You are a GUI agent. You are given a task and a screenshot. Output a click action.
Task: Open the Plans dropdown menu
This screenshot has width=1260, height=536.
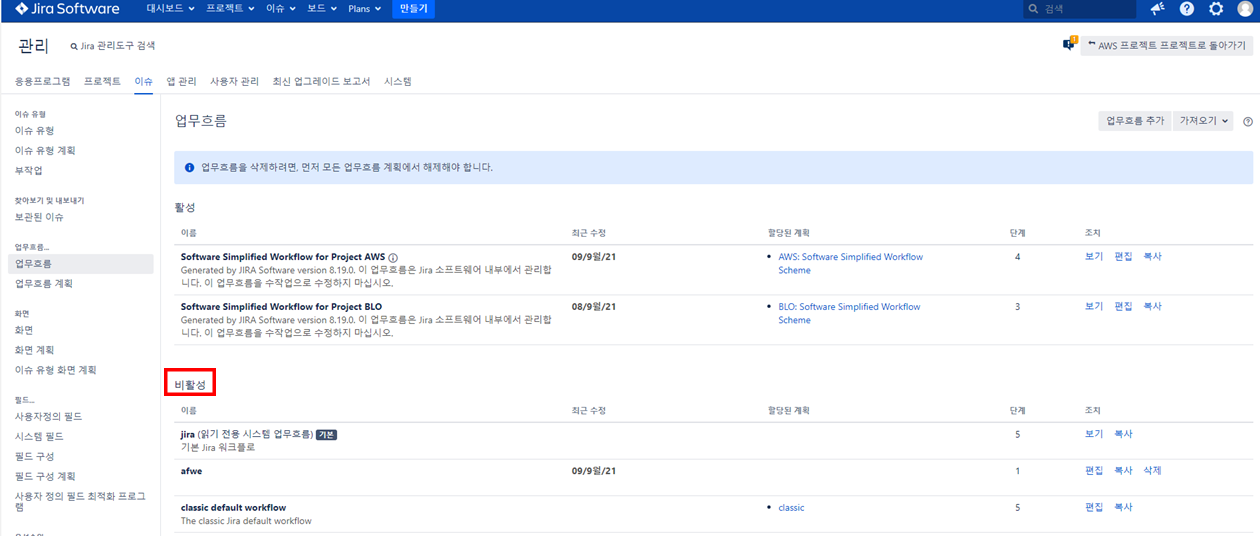(365, 9)
